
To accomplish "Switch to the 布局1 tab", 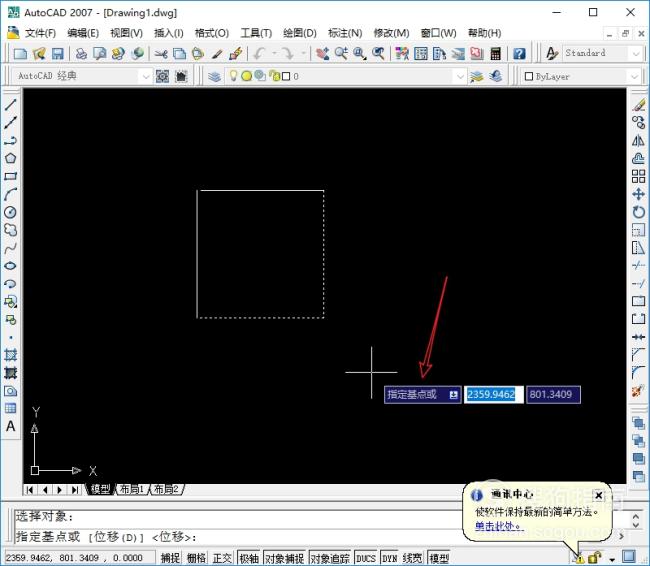I will (x=131, y=489).
